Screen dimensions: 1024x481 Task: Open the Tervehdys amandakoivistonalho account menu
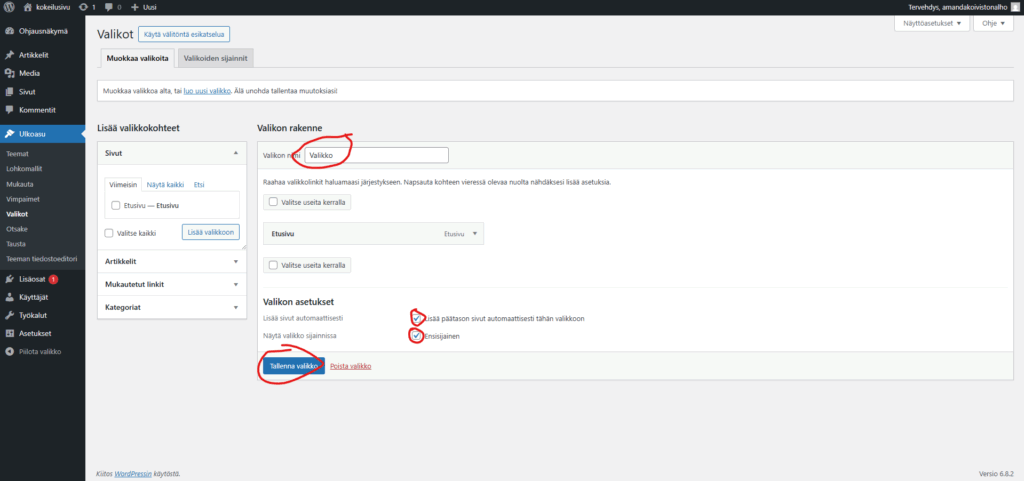pyautogui.click(x=964, y=7)
